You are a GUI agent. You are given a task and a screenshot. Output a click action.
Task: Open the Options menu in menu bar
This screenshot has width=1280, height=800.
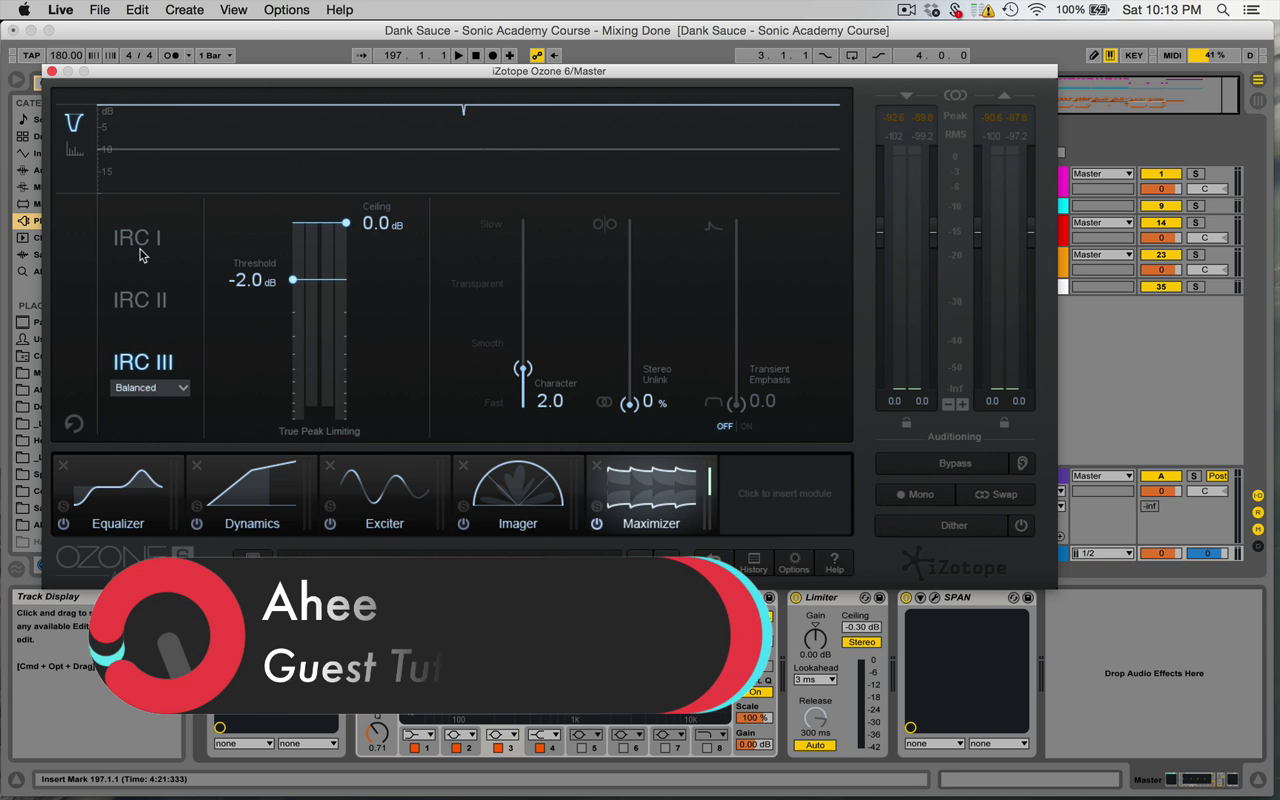286,10
